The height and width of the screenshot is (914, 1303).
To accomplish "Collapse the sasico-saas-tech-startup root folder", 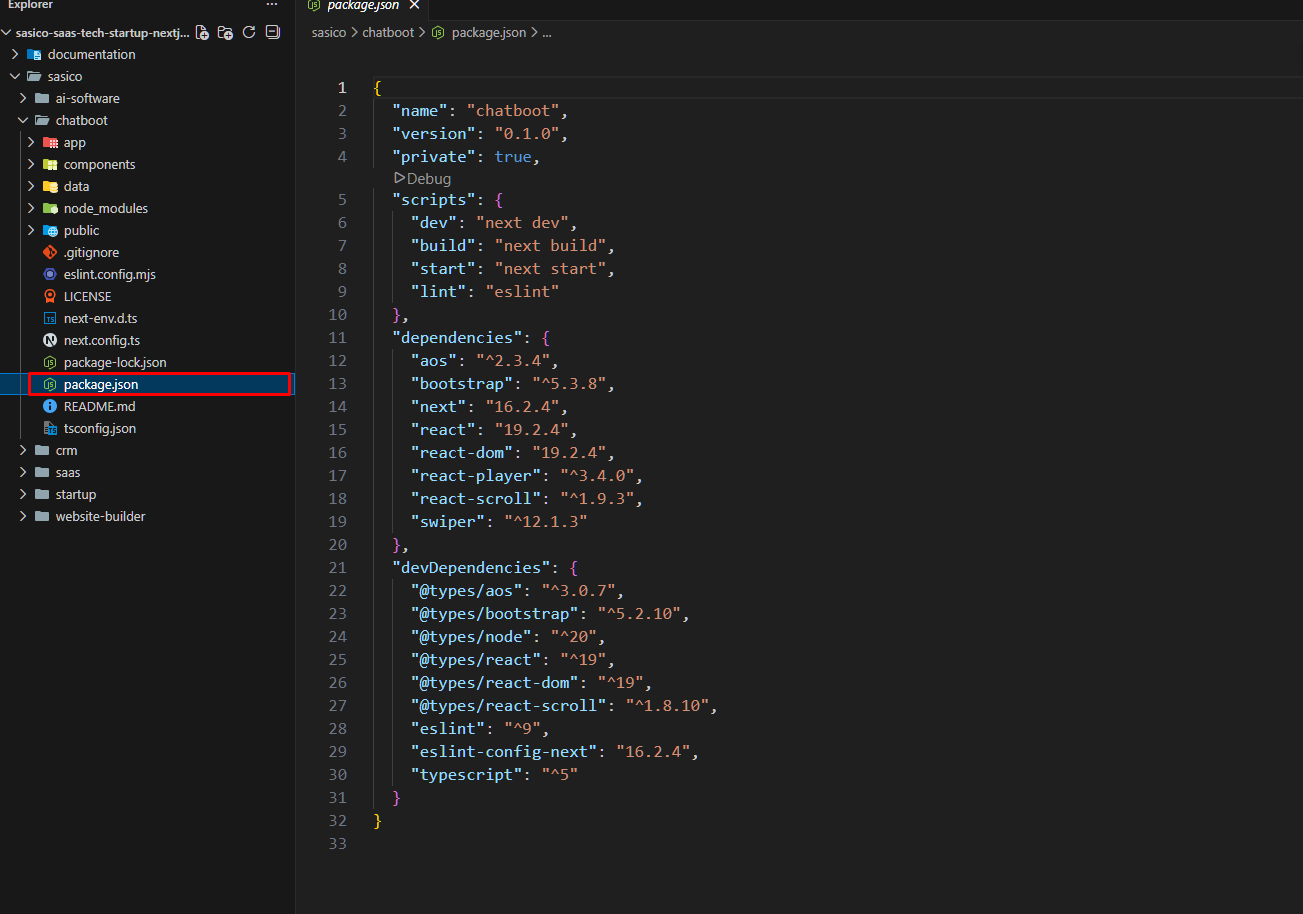I will coord(8,33).
